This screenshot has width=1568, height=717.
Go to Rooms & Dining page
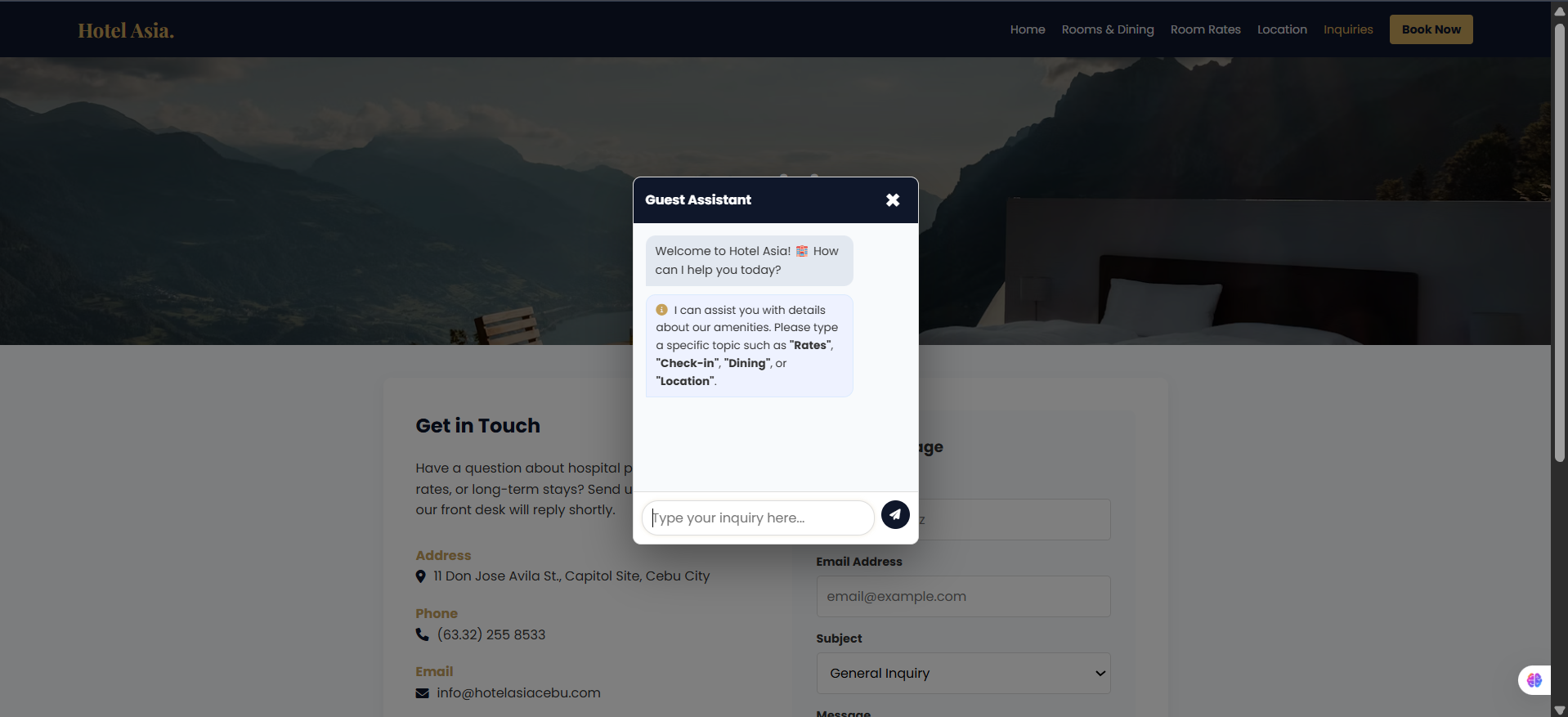point(1107,29)
